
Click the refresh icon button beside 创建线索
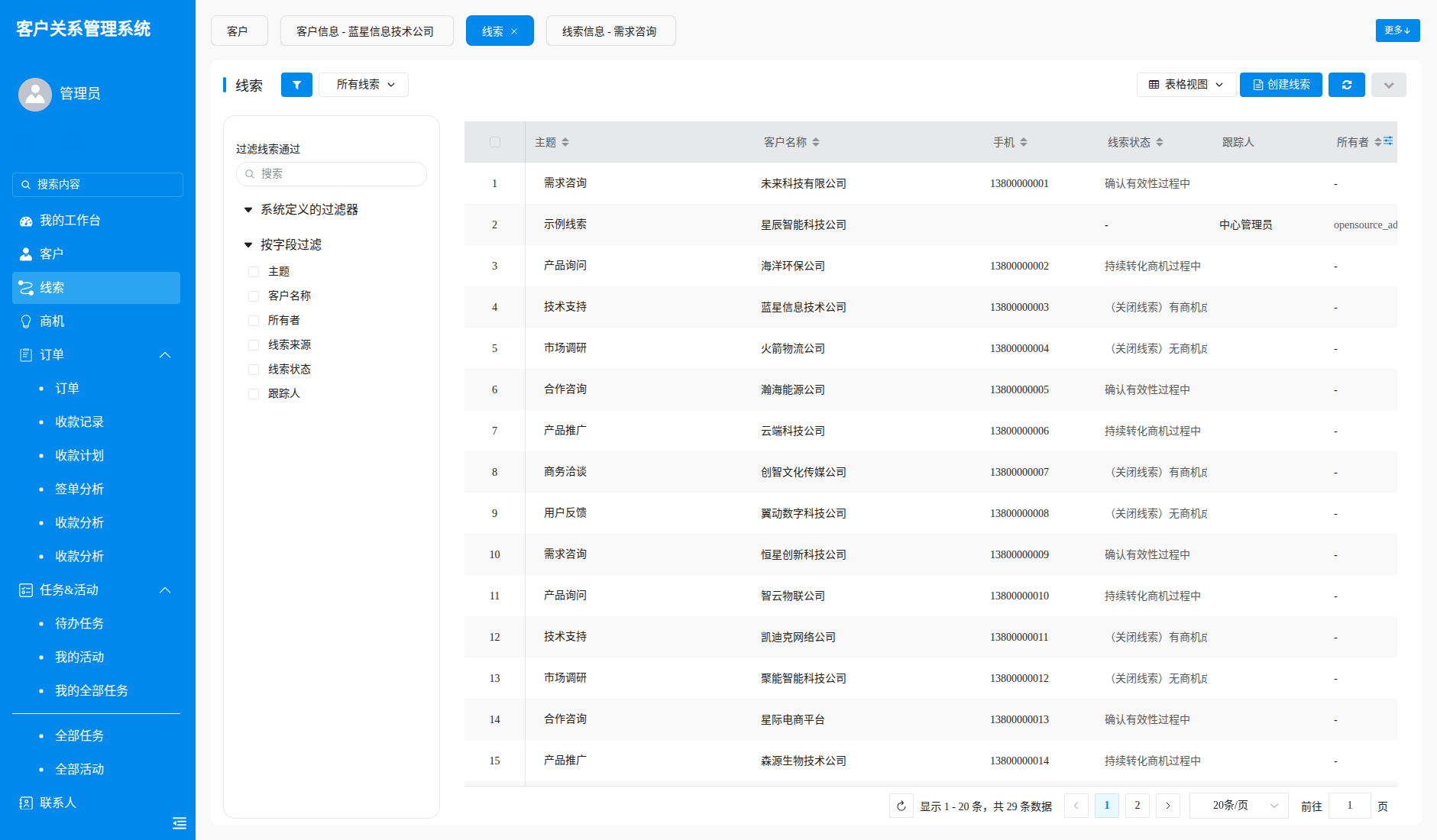click(1347, 85)
